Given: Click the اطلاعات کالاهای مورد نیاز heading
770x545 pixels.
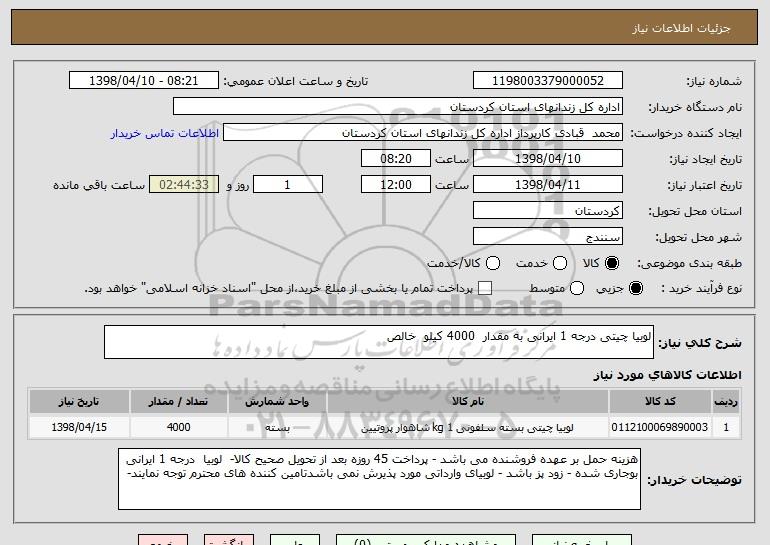Looking at the screenshot, I should click(x=667, y=375).
